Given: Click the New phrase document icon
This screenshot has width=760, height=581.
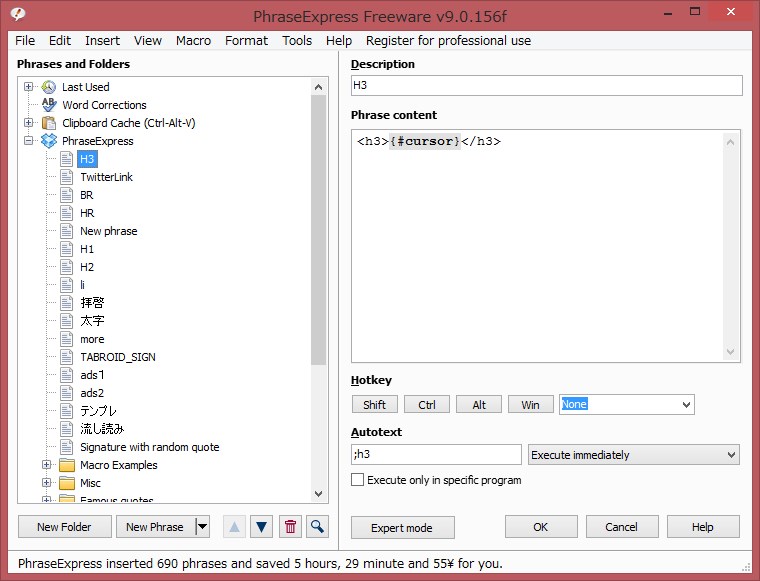Looking at the screenshot, I should [67, 231].
